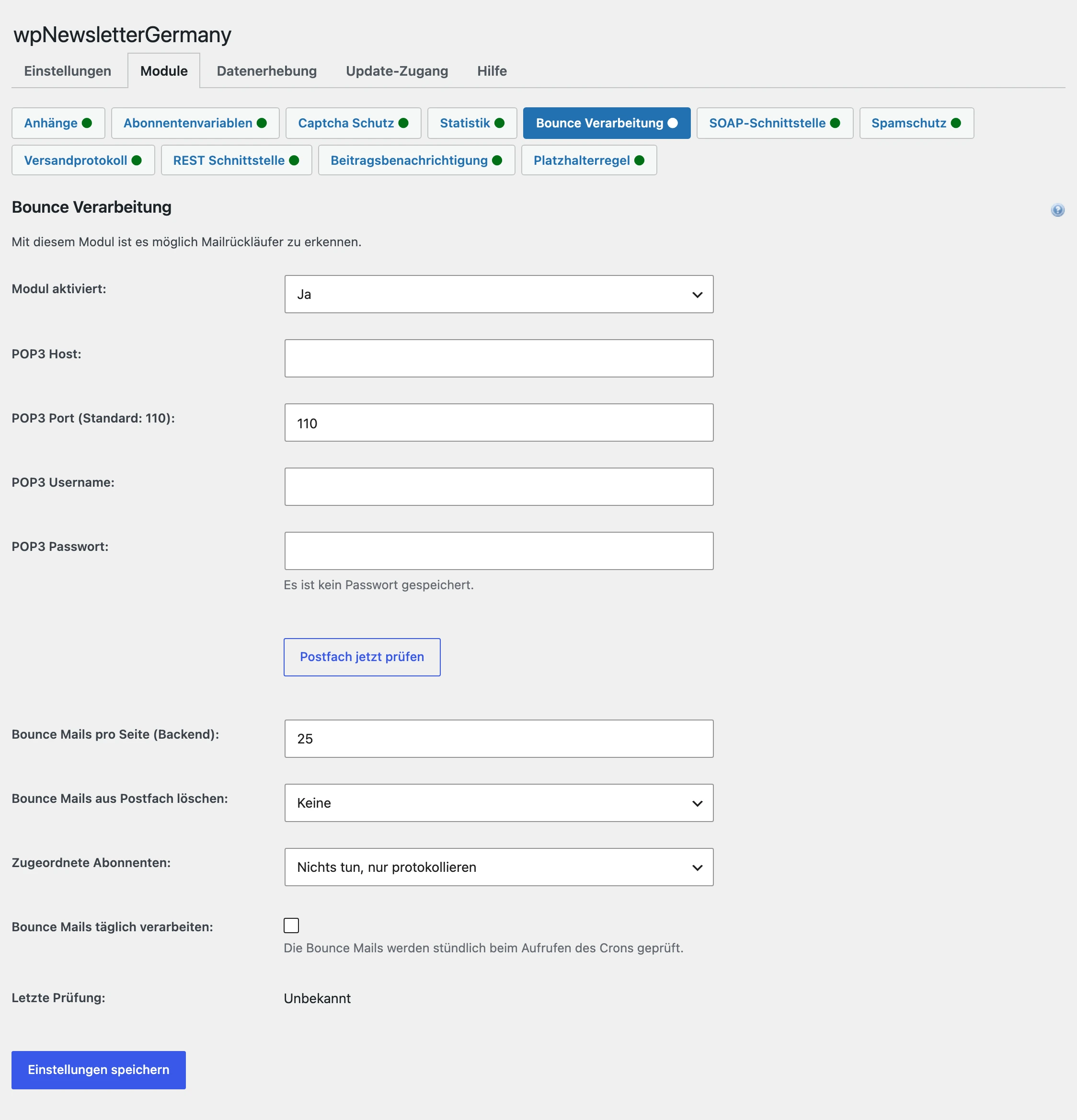Click Einstellungen speichern button

coord(99,1070)
